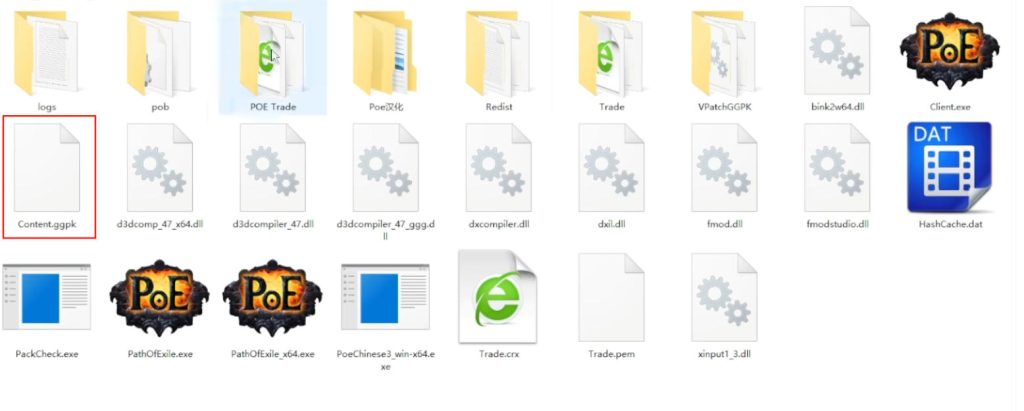Click the 'Trade.pem' file name
1024x411 pixels.
(611, 354)
